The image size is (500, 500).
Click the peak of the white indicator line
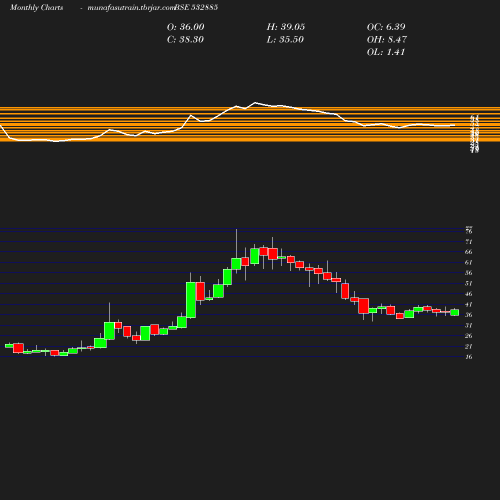[x=255, y=102]
